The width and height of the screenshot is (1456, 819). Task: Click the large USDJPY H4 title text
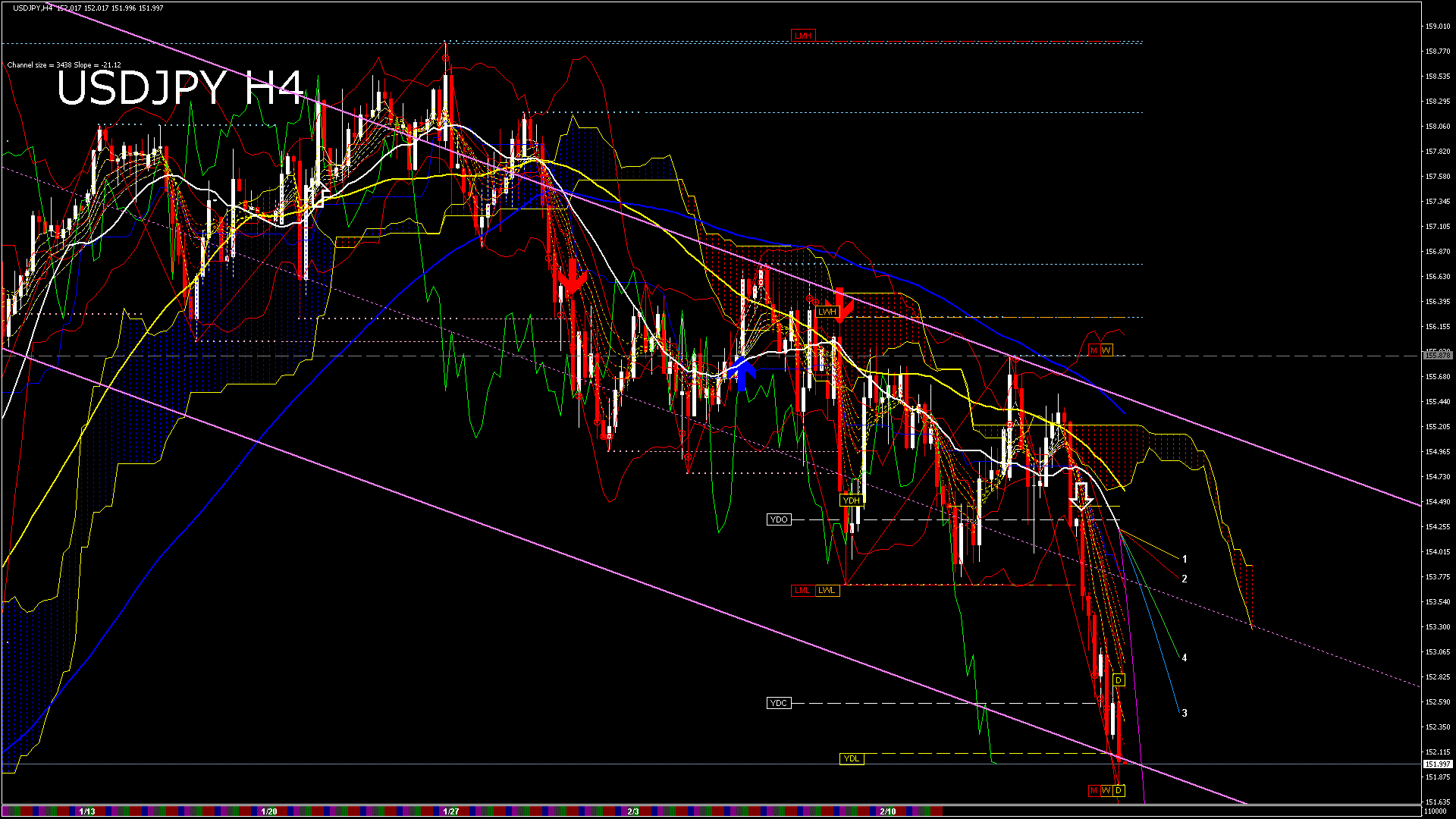click(180, 88)
